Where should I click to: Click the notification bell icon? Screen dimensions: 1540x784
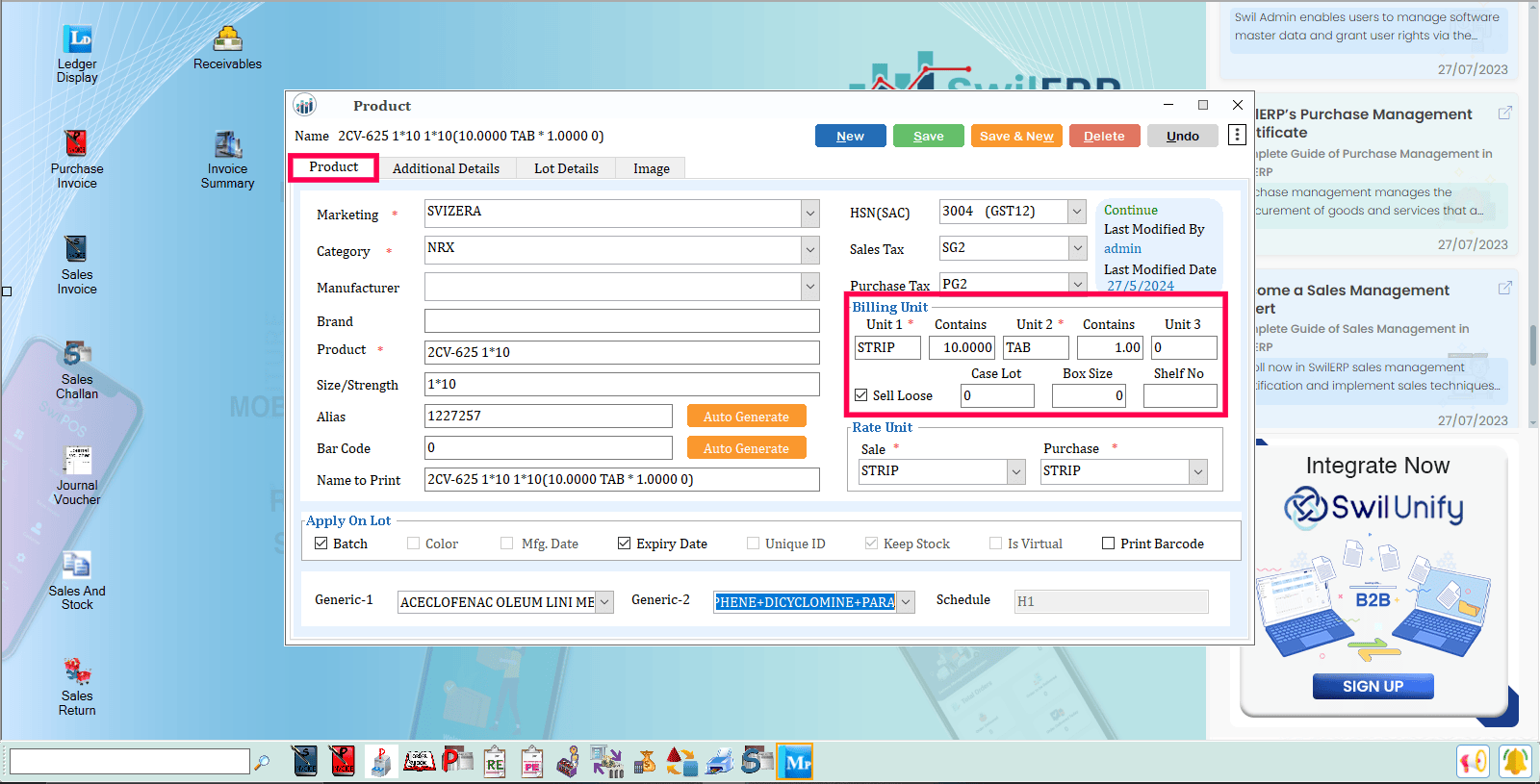pos(1516,762)
